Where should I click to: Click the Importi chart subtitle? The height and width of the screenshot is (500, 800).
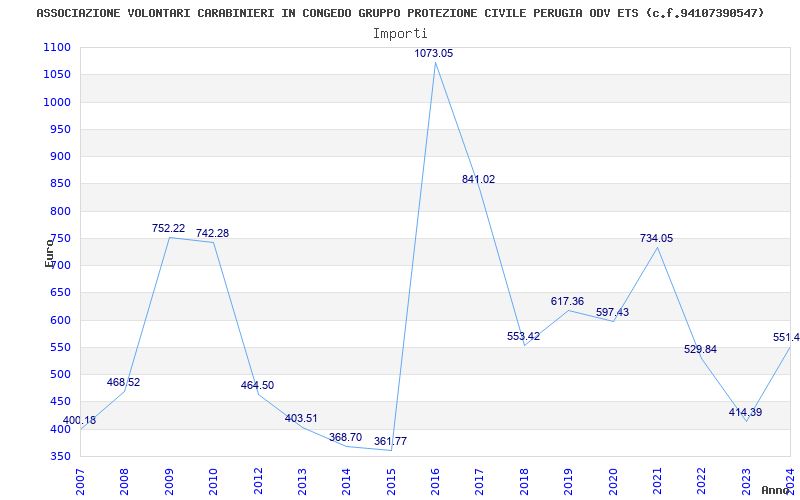click(400, 34)
